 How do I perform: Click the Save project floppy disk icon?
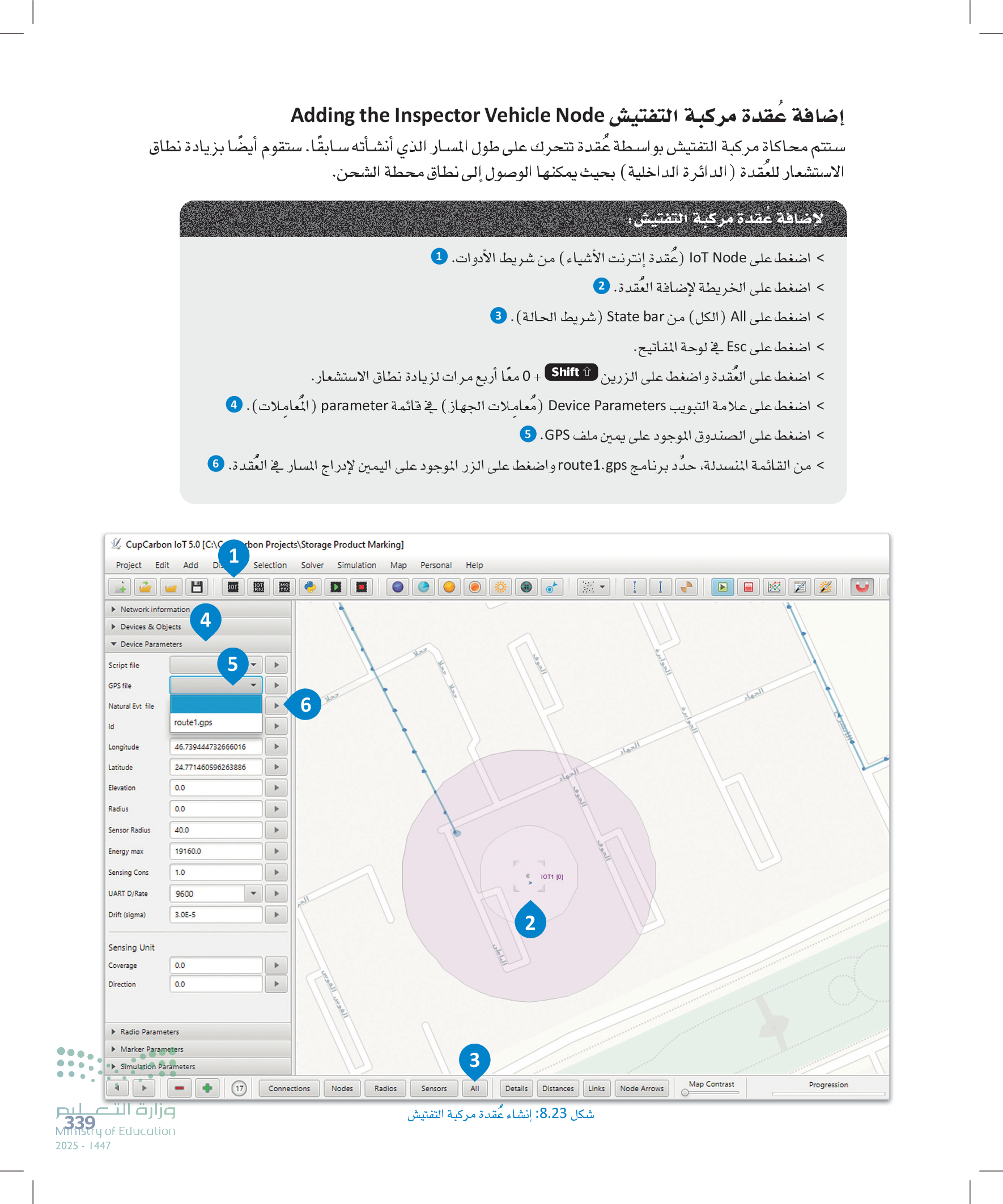(x=196, y=587)
